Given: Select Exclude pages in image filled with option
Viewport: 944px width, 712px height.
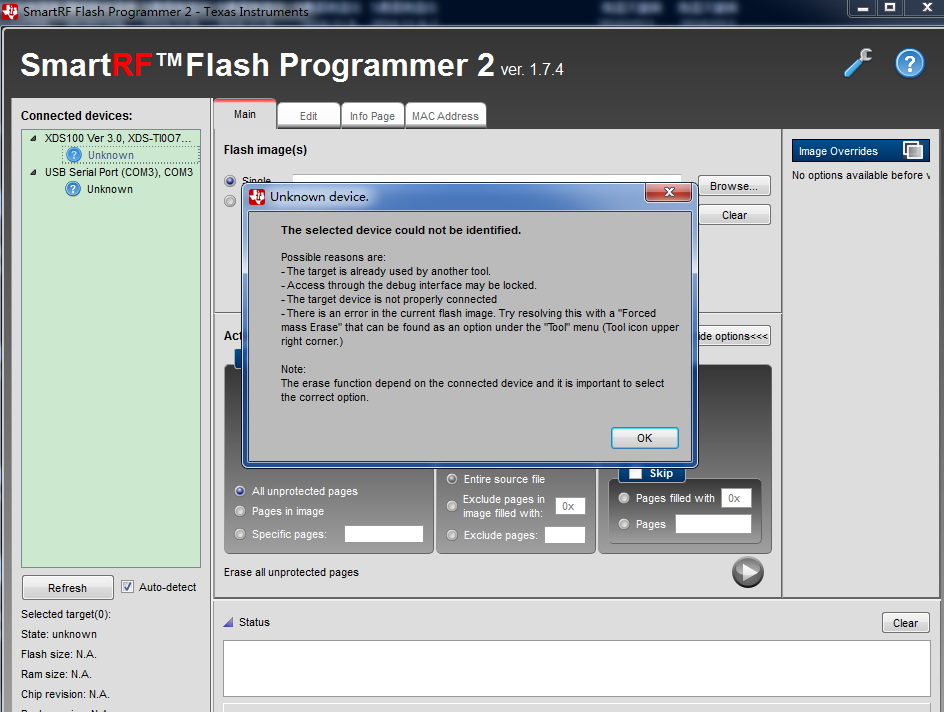Looking at the screenshot, I should pos(452,506).
